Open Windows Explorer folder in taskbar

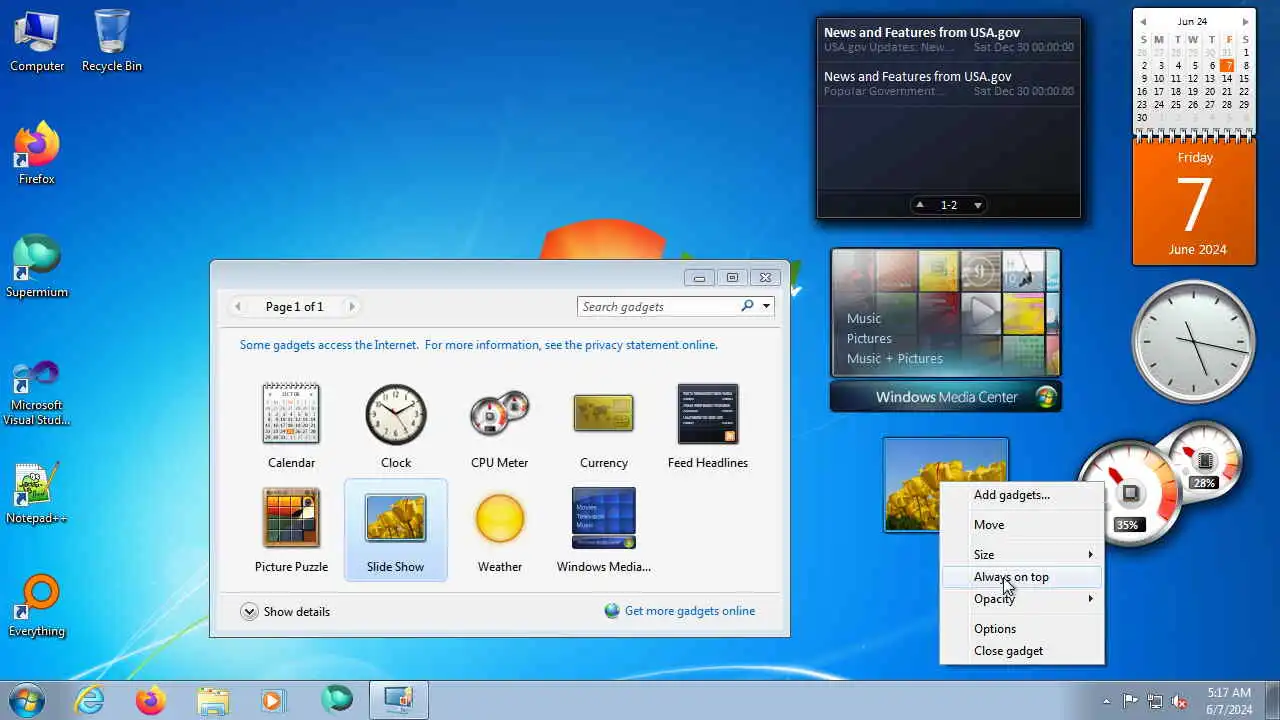pyautogui.click(x=213, y=700)
